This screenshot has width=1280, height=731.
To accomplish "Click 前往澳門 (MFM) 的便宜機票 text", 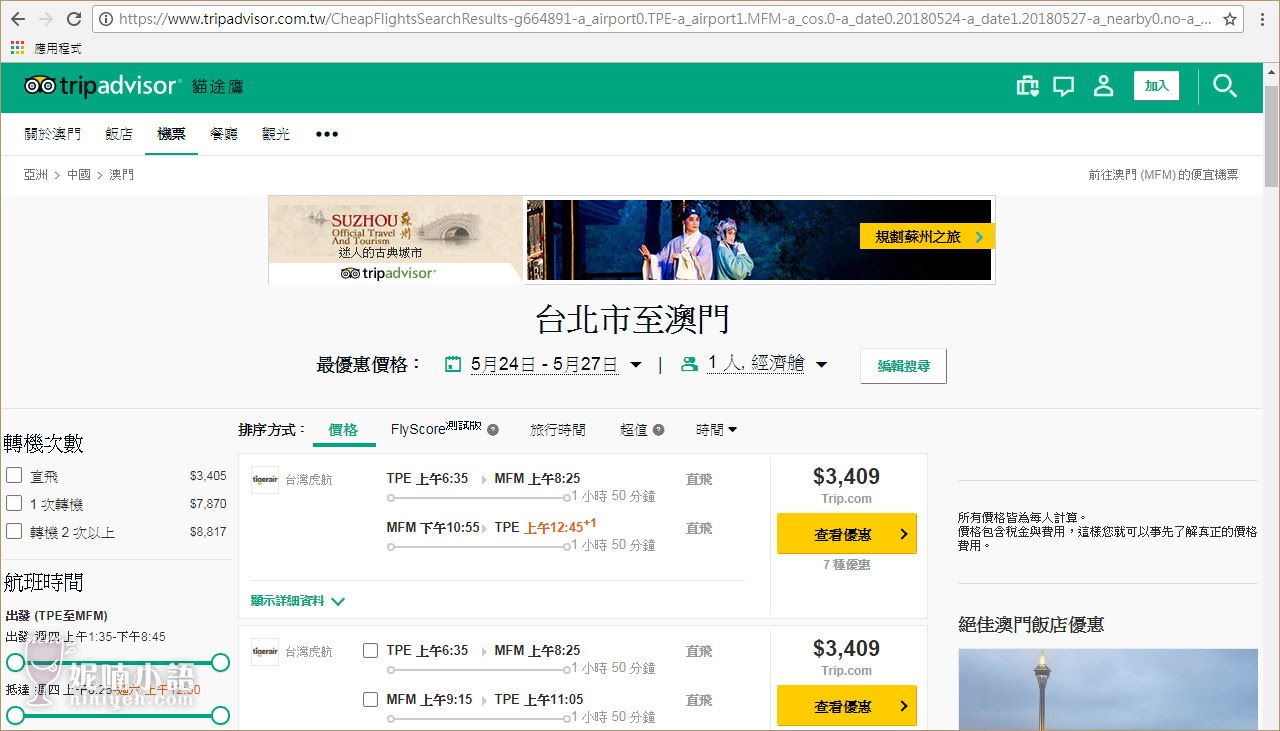I will click(x=1163, y=174).
